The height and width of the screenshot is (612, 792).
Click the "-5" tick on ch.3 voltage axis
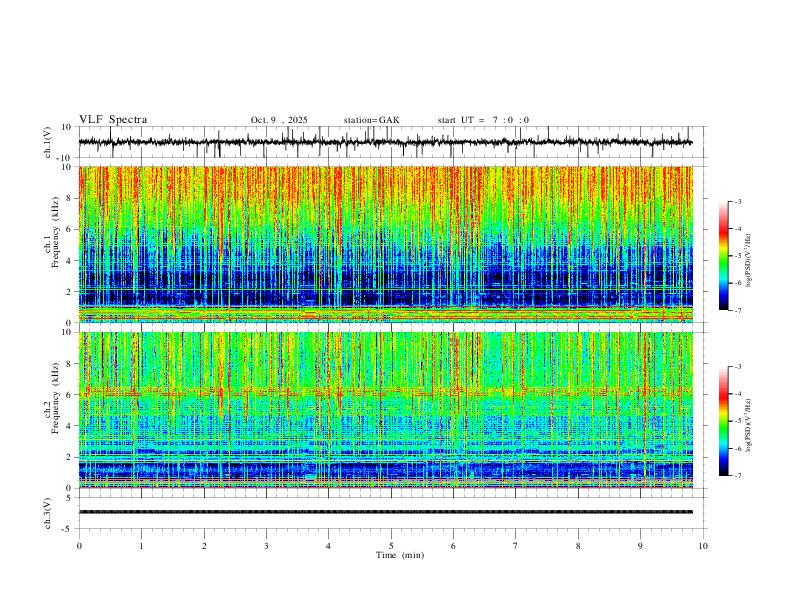coord(68,529)
